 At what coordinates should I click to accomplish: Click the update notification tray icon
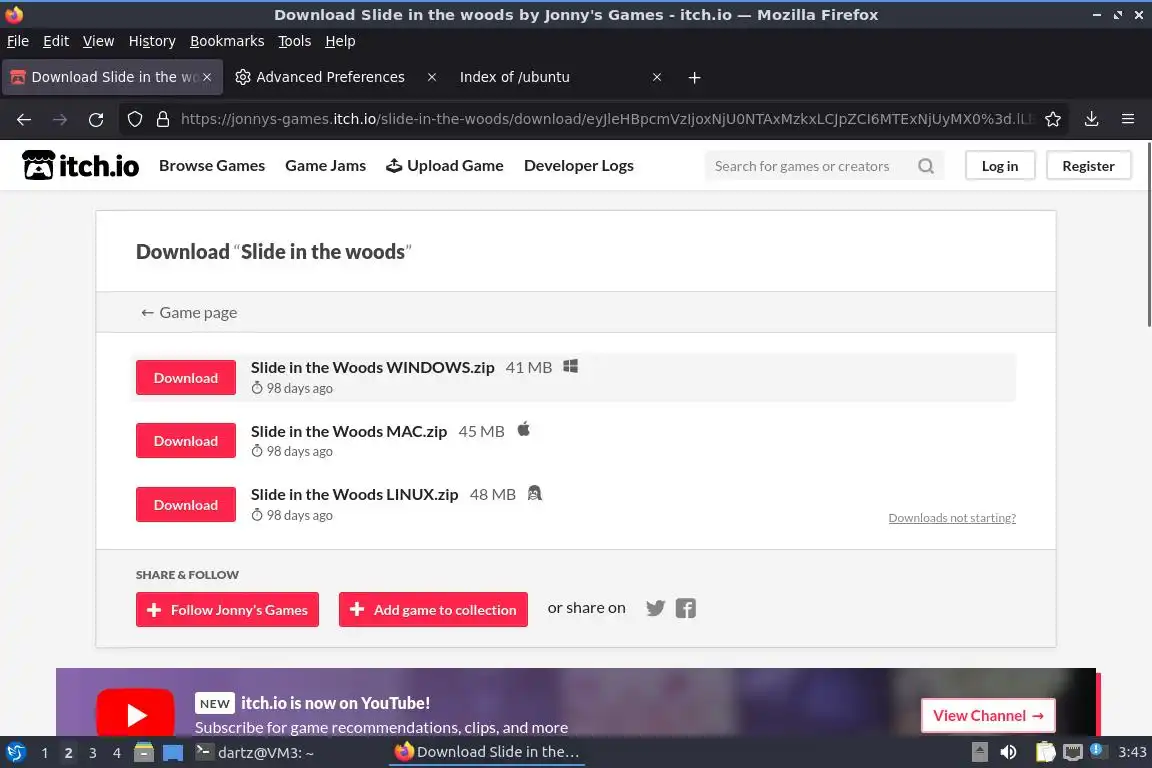pos(1097,750)
